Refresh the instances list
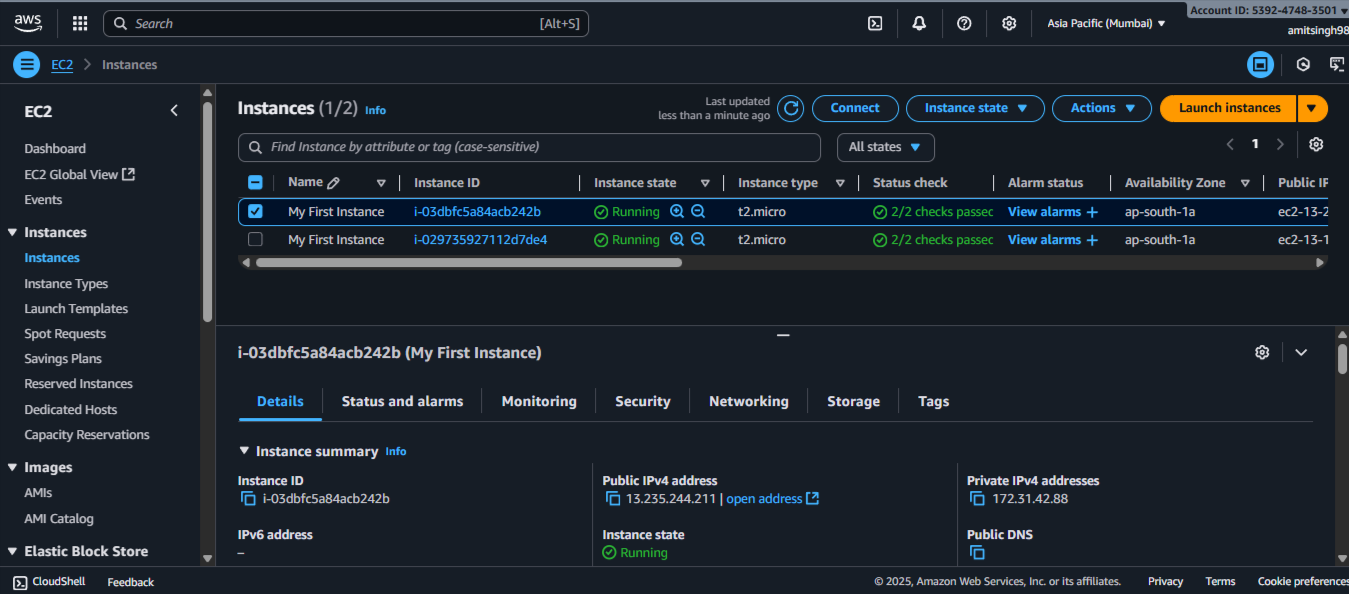1349x594 pixels. (790, 108)
